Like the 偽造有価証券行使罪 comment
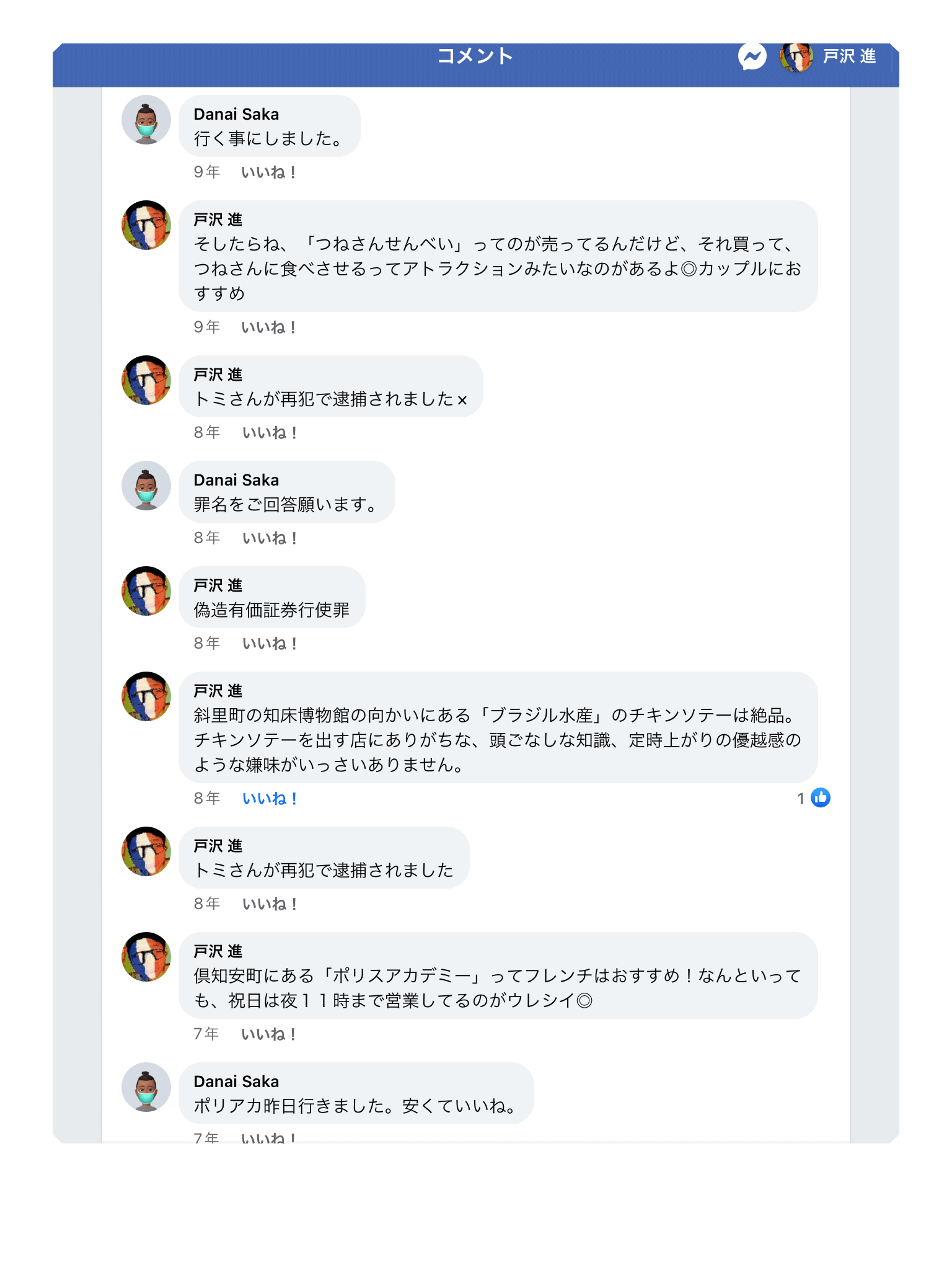This screenshot has height=1270, width=952. click(x=270, y=644)
